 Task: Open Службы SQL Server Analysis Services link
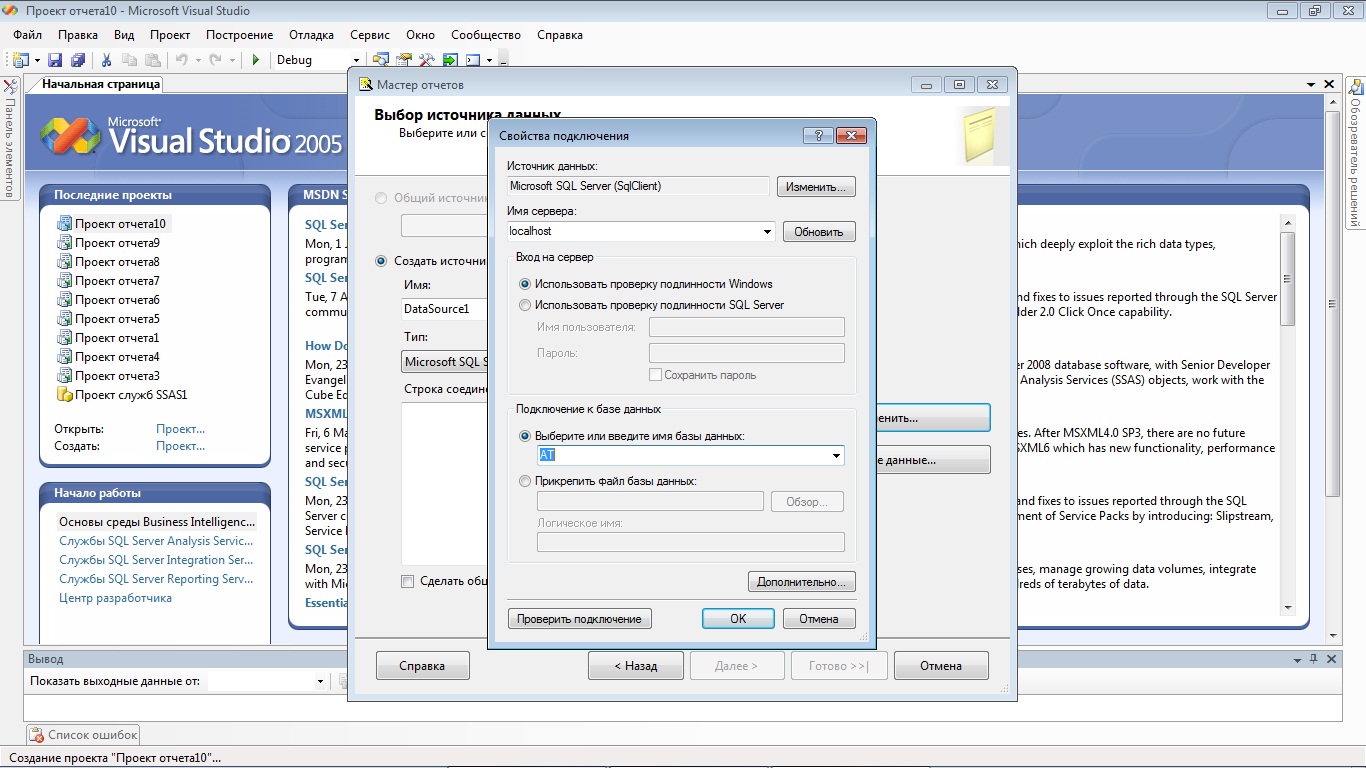click(156, 541)
